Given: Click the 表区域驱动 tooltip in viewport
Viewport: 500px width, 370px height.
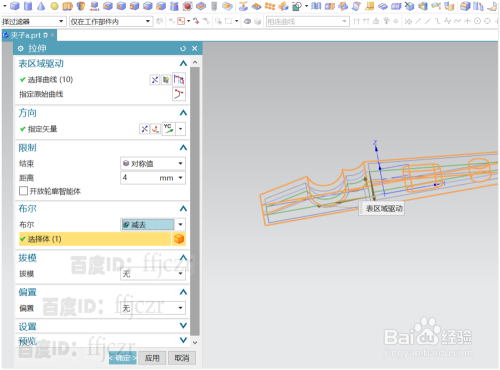Looking at the screenshot, I should pyautogui.click(x=382, y=209).
